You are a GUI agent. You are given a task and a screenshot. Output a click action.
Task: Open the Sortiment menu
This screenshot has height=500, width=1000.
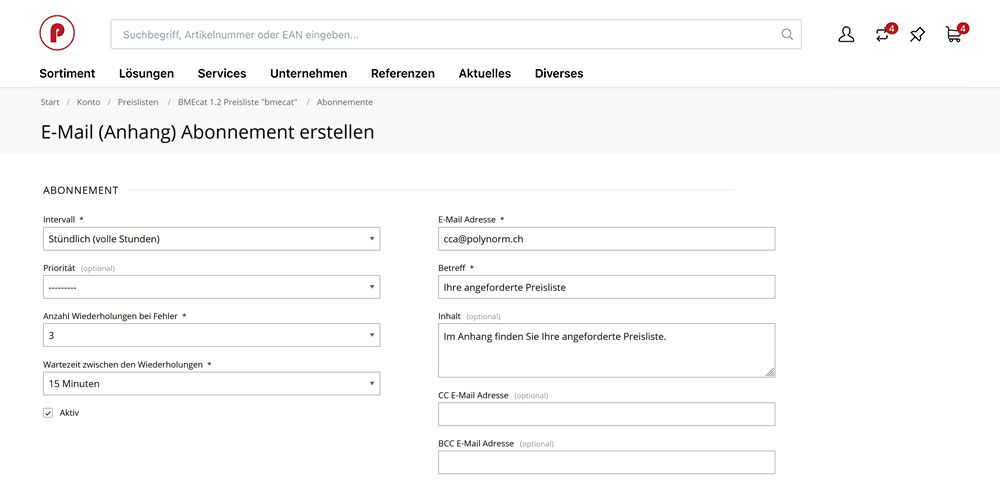pyautogui.click(x=67, y=73)
